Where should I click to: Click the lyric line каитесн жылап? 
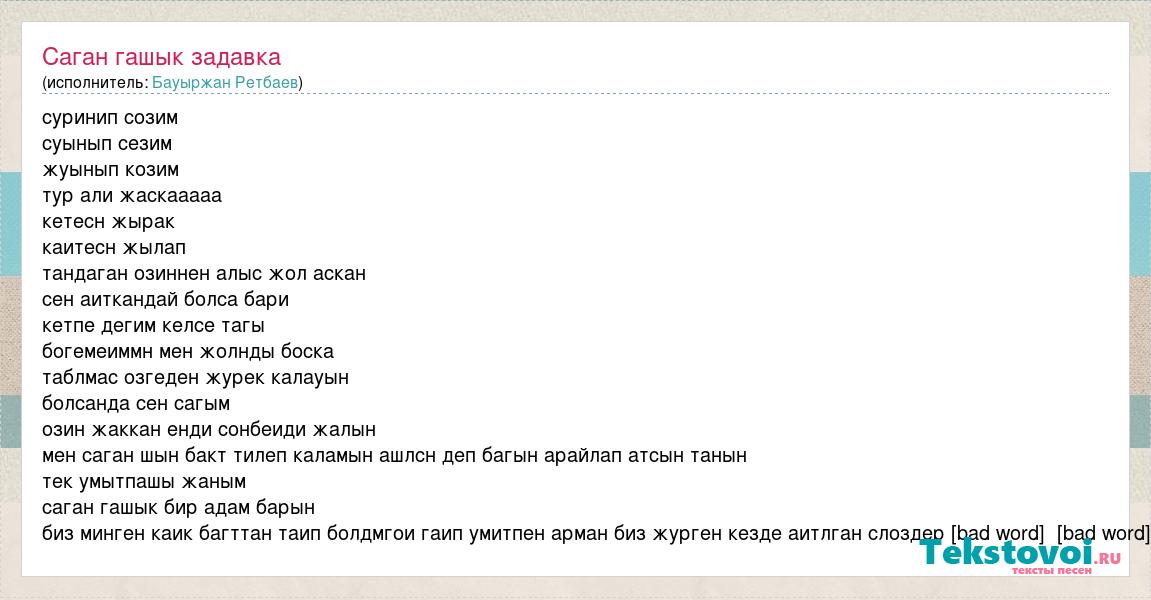click(114, 248)
